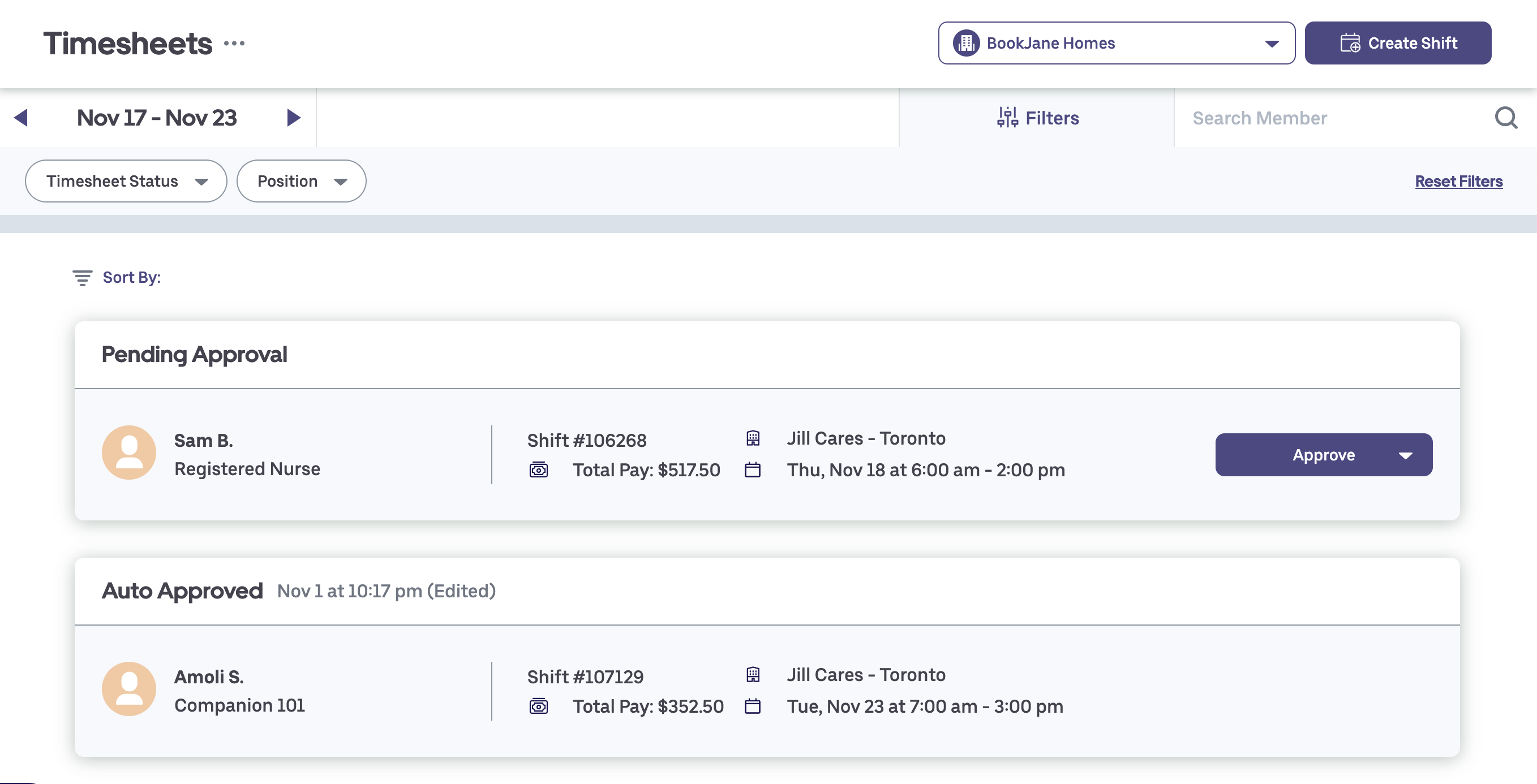Viewport: 1537px width, 784px height.
Task: Go to the previous week with left arrow
Action: (21, 118)
